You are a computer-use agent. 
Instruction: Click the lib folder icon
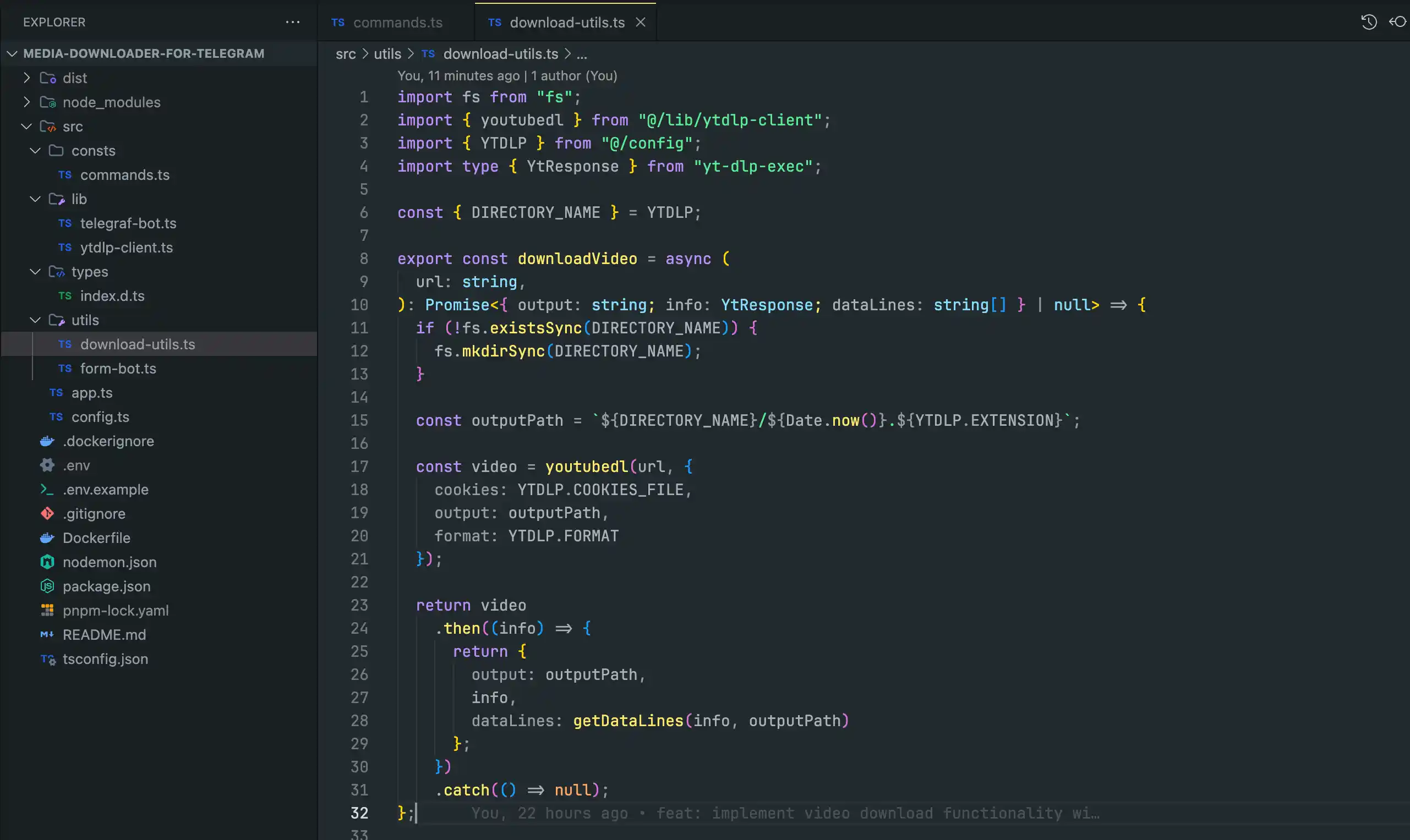[56, 199]
